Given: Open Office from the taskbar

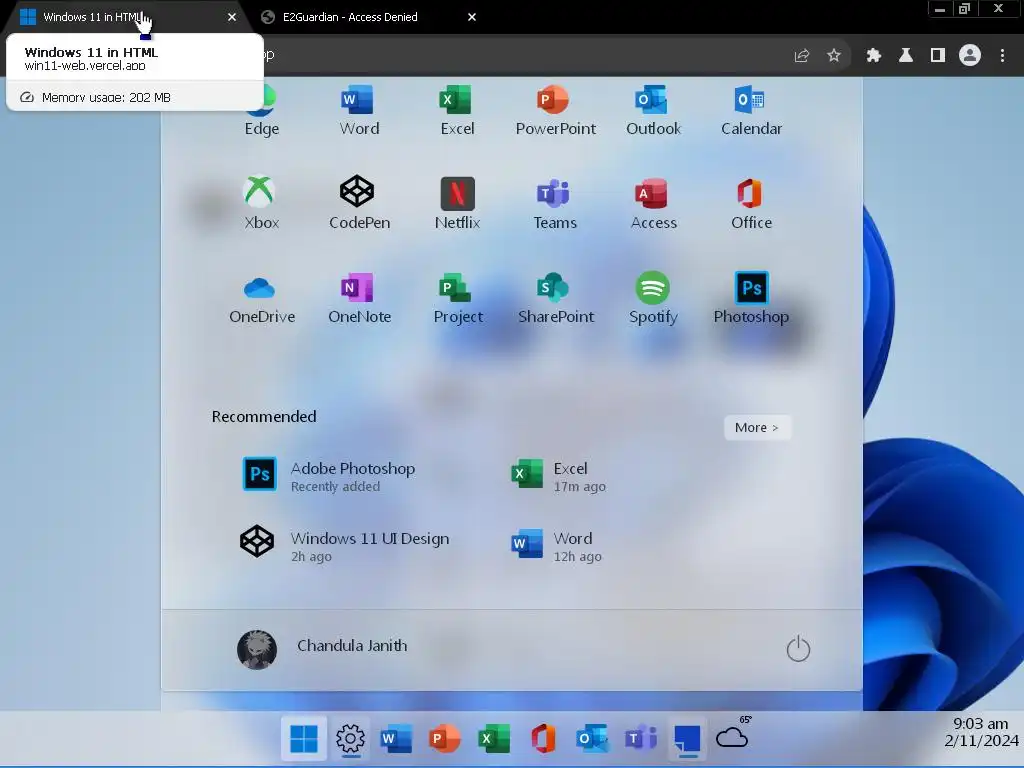Looking at the screenshot, I should pyautogui.click(x=543, y=739).
